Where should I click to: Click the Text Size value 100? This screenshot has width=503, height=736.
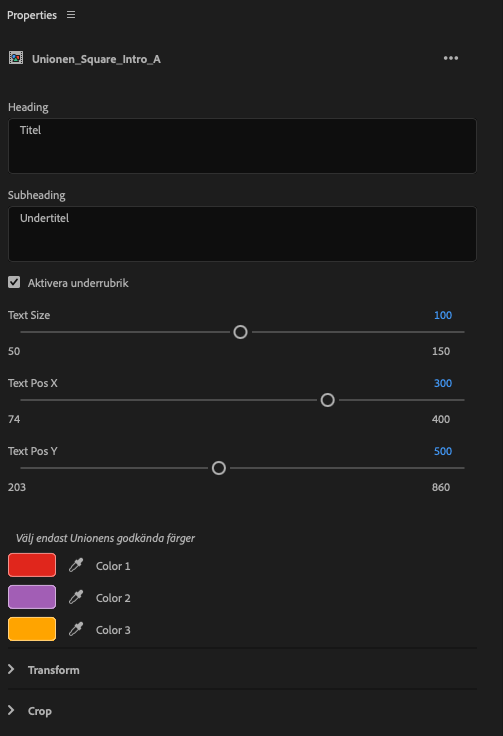pyautogui.click(x=443, y=315)
